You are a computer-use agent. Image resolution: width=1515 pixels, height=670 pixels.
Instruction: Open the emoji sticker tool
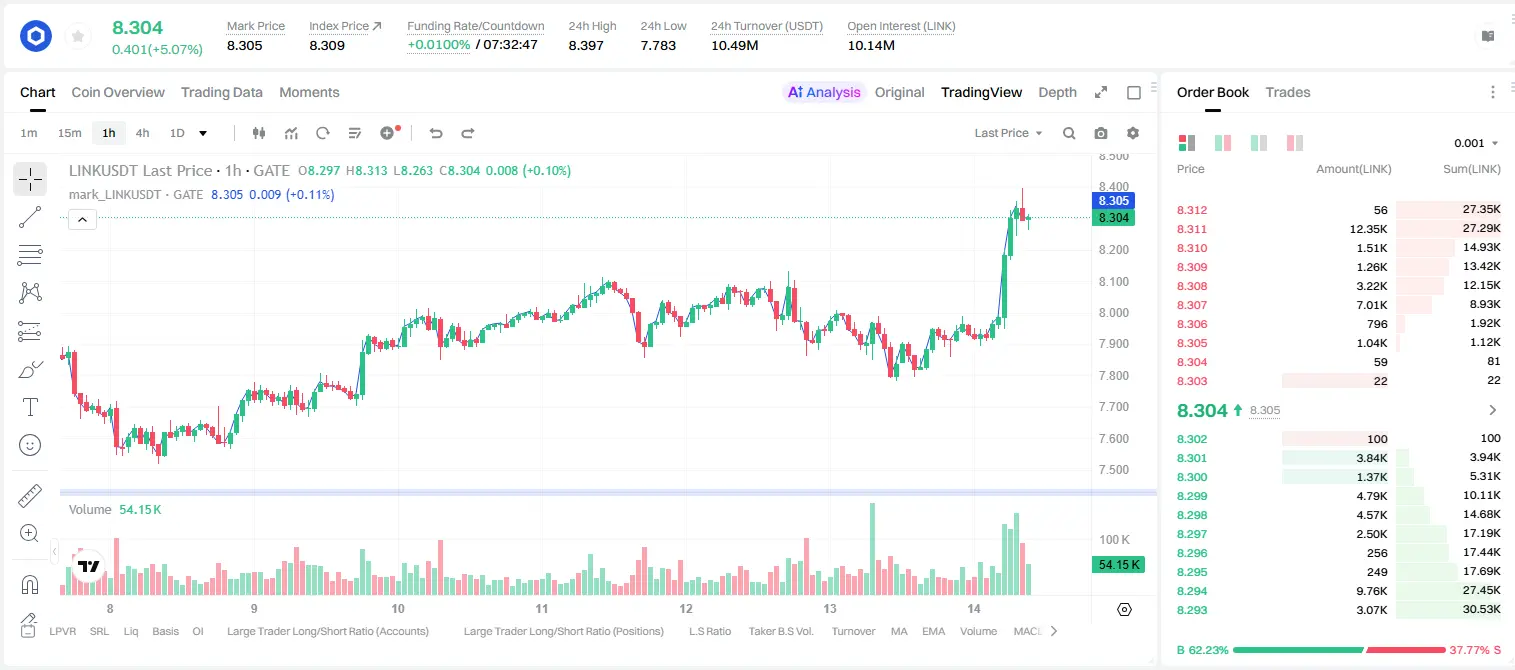30,445
